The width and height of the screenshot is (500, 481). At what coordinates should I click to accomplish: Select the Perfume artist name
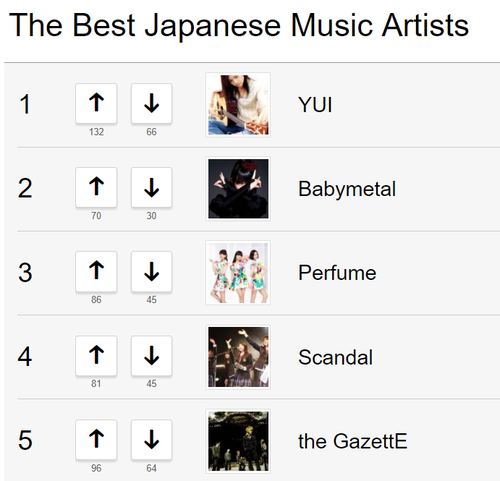(x=337, y=273)
